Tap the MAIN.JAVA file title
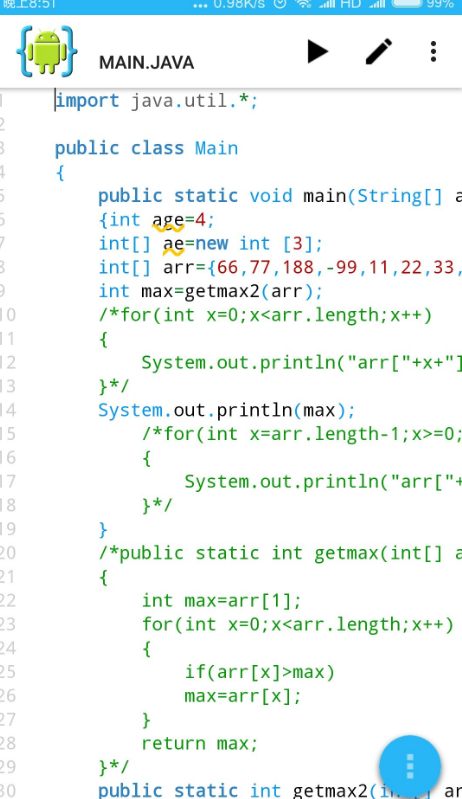The width and height of the screenshot is (462, 799). tap(147, 63)
